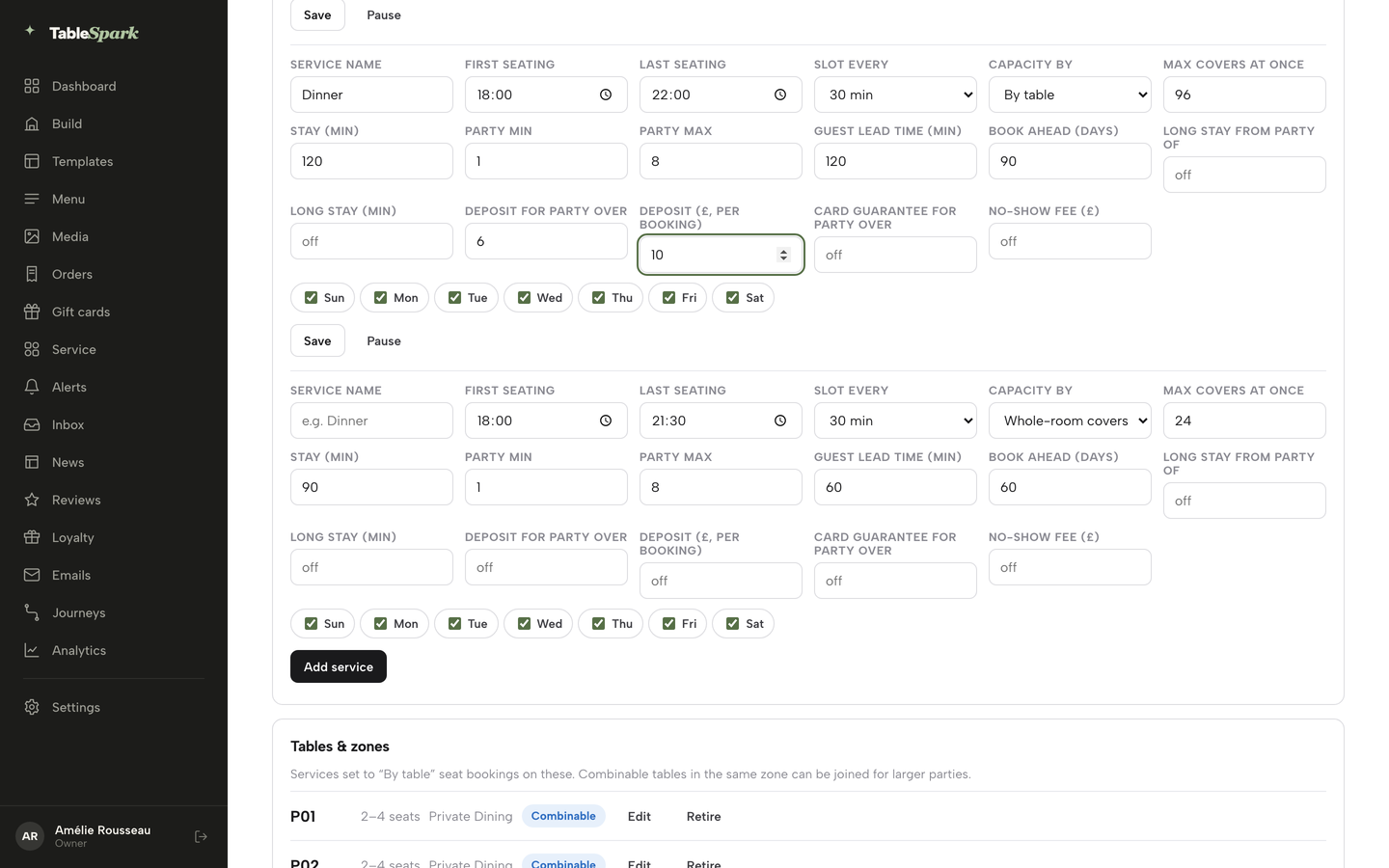Uncheck Mon for the unnamed new service

[380, 624]
